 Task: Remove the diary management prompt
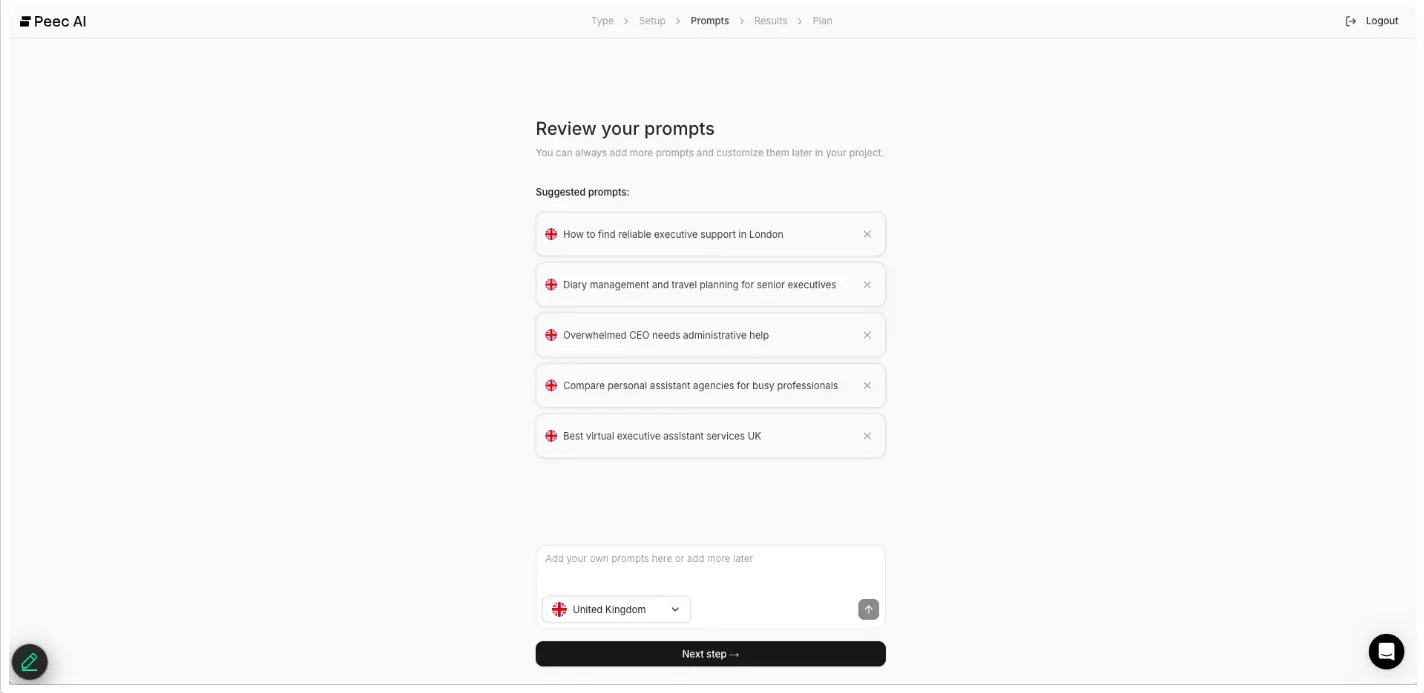[867, 285]
